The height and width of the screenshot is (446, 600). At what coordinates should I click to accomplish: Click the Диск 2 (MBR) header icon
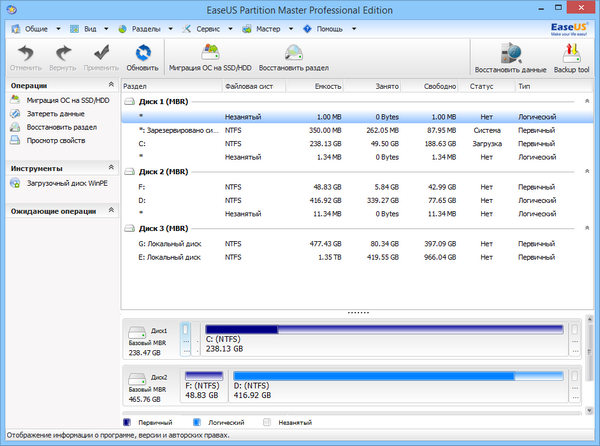[x=130, y=172]
